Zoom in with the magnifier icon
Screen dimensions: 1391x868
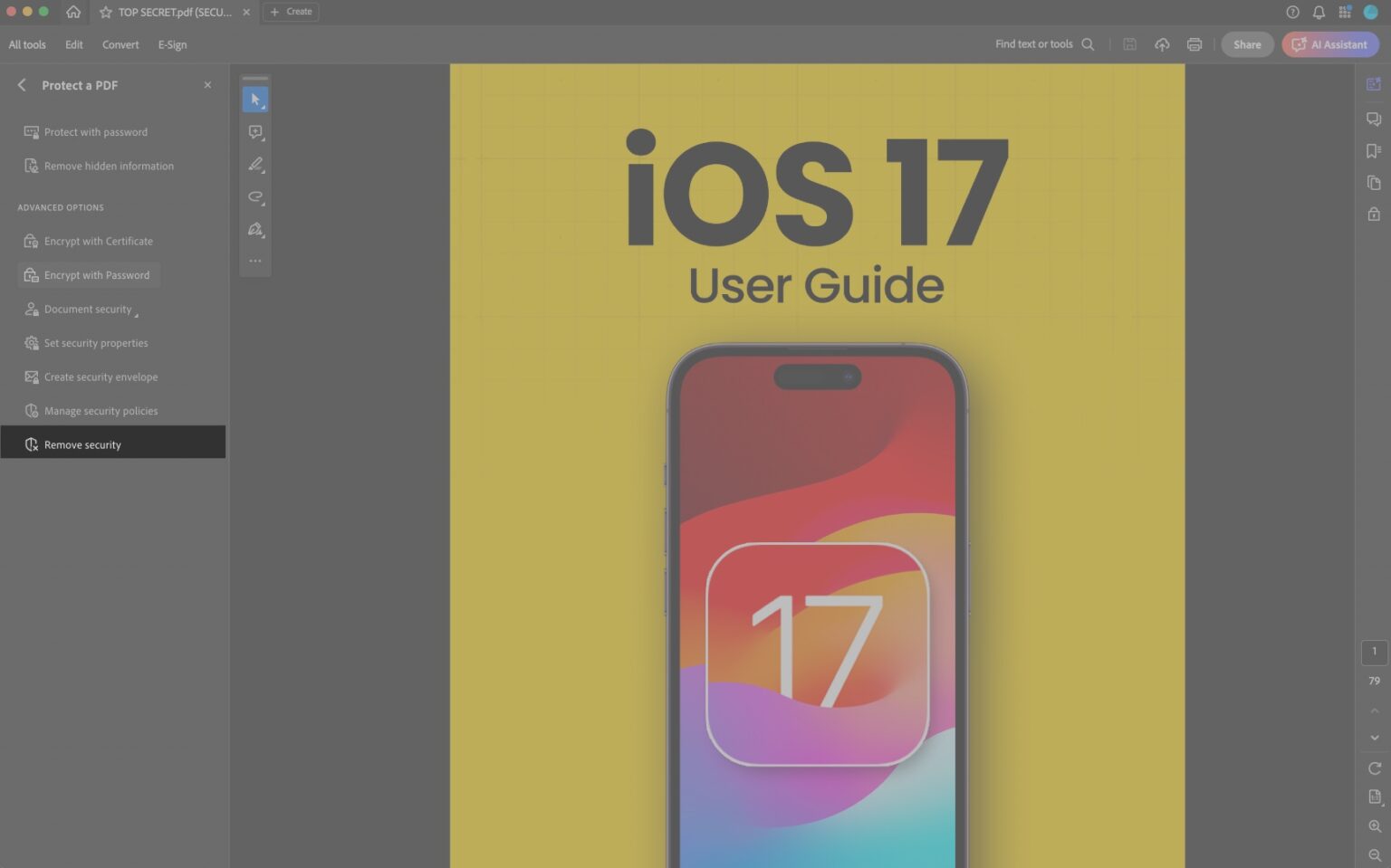point(1374,826)
